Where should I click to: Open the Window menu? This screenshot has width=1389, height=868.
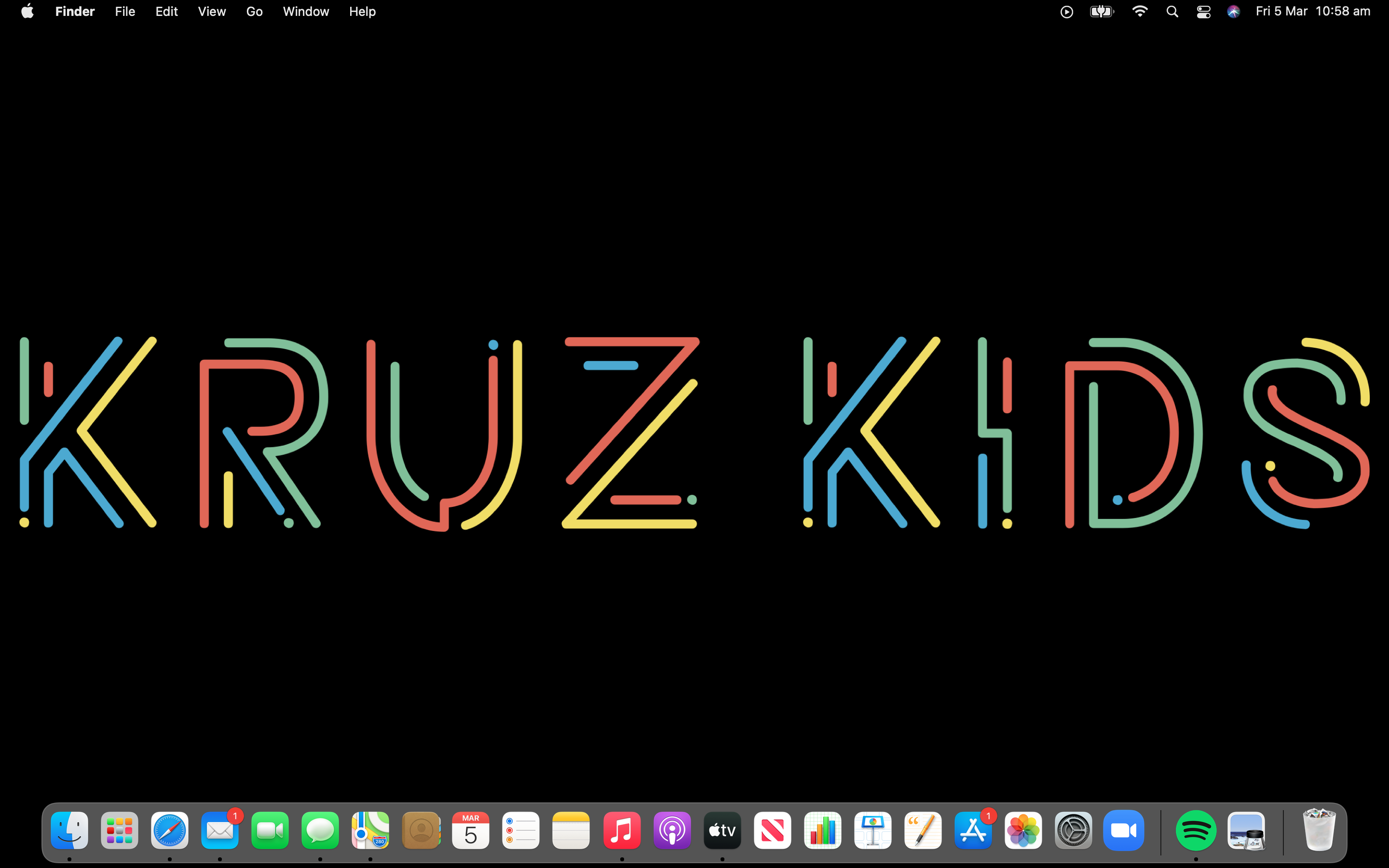point(305,12)
